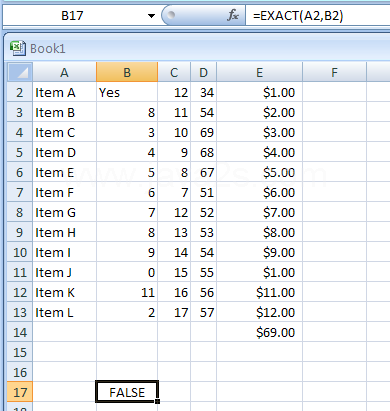
Task: Select column F header
Action: pyautogui.click(x=334, y=72)
